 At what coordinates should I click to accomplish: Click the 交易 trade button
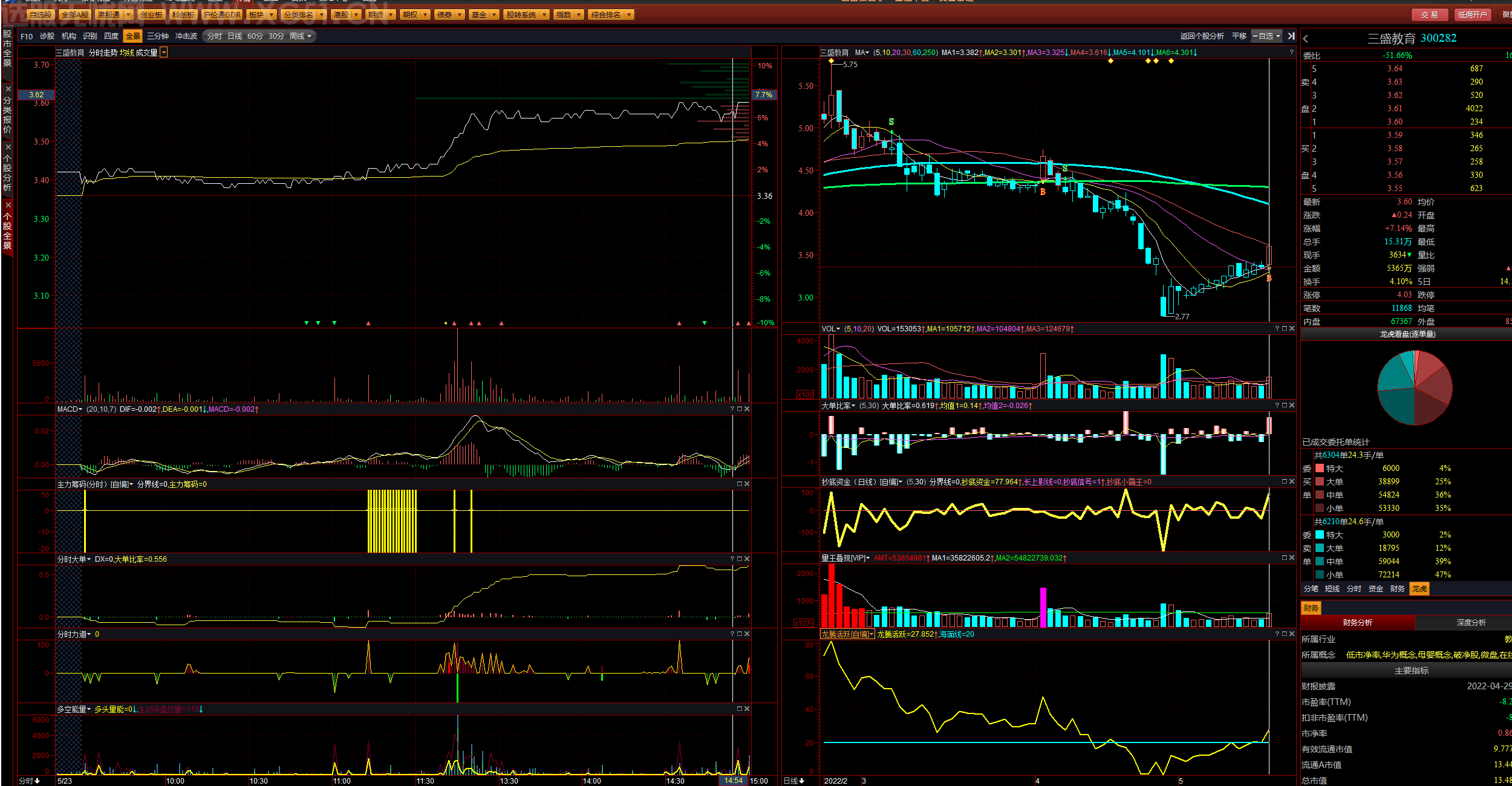(1429, 15)
